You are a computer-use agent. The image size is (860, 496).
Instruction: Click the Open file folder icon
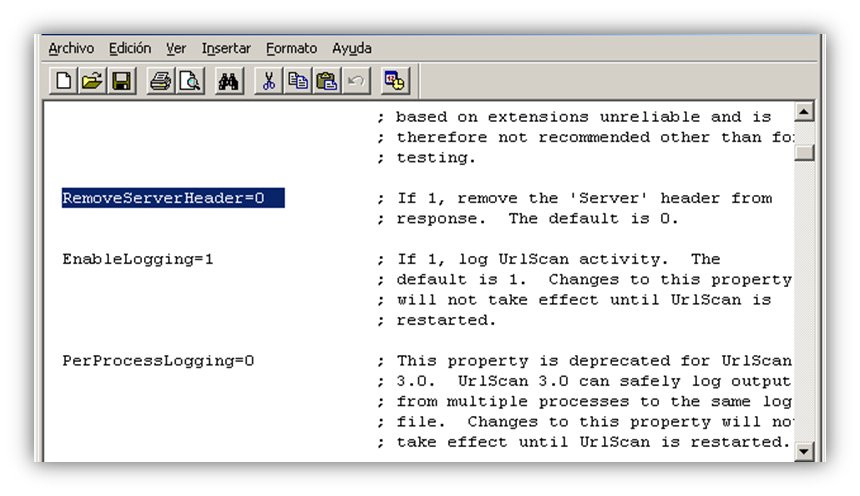coord(92,81)
